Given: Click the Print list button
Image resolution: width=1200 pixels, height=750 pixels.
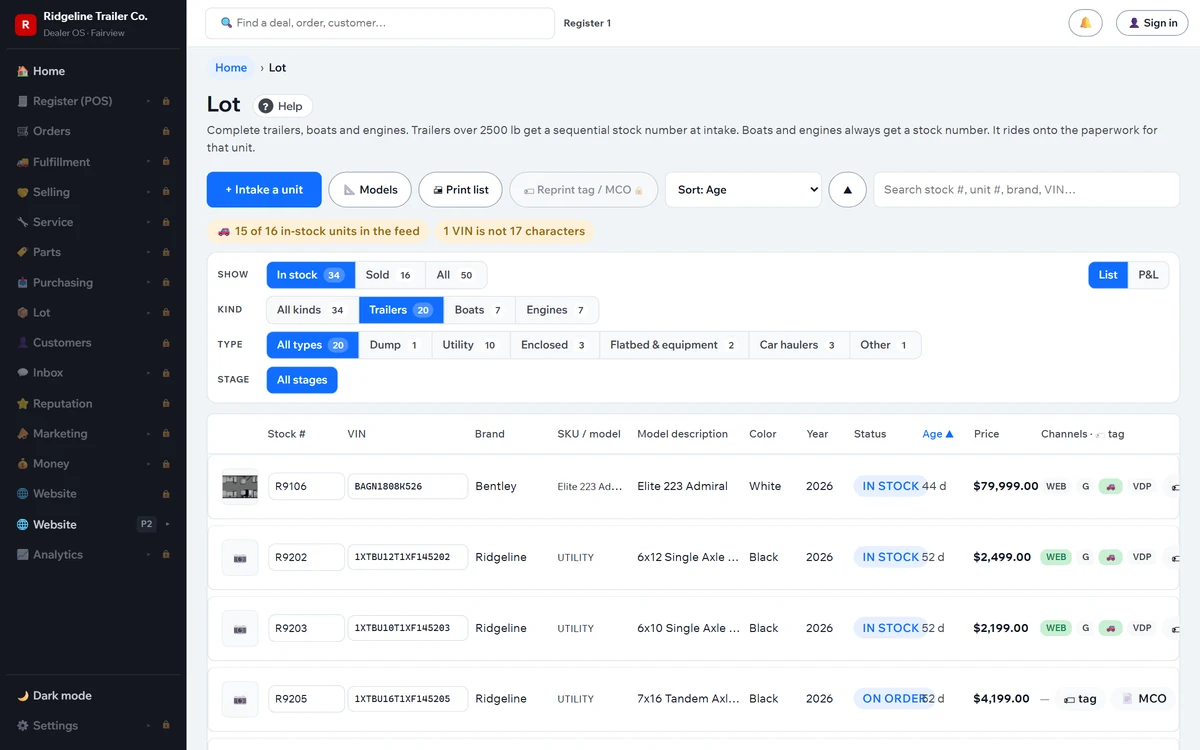Looking at the screenshot, I should [x=460, y=190].
